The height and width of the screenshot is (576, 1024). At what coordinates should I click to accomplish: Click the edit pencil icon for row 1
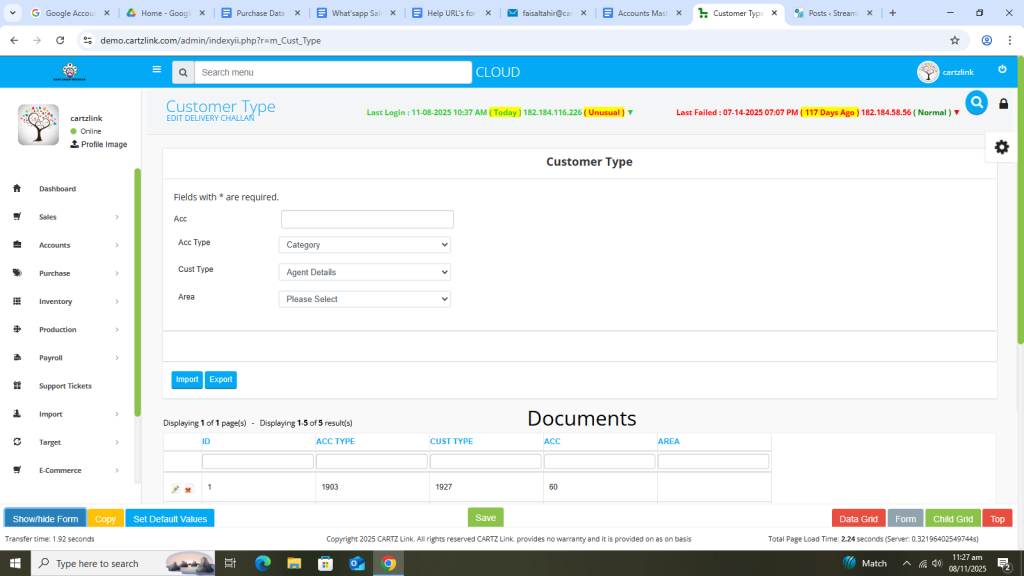[x=176, y=489]
